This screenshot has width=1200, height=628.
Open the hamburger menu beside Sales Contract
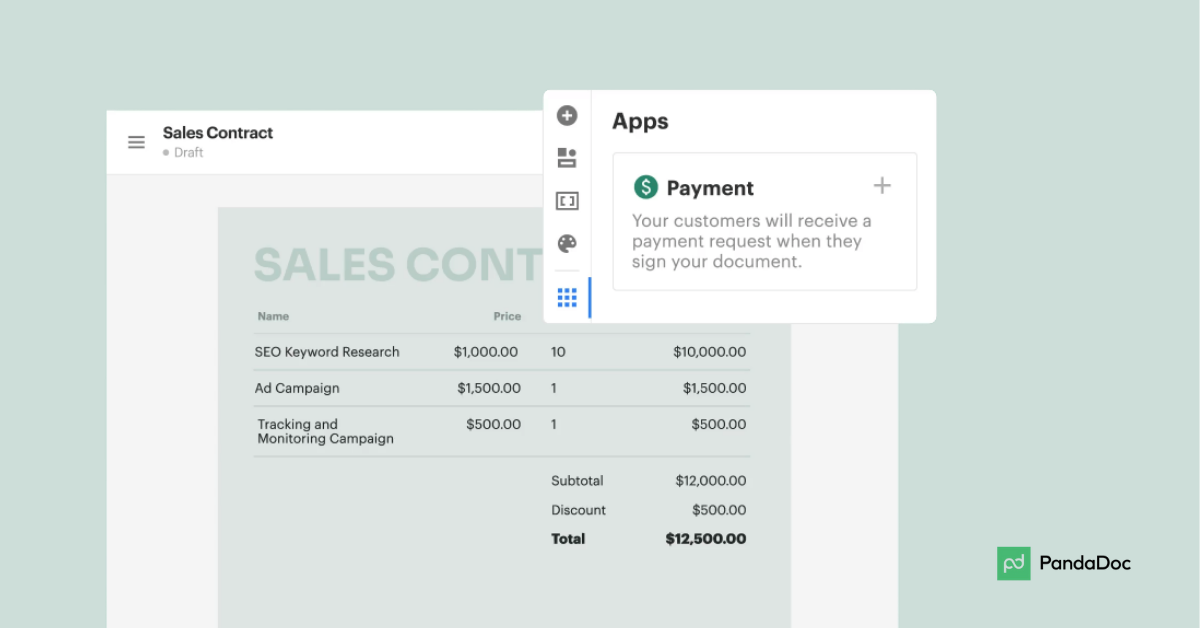[136, 142]
